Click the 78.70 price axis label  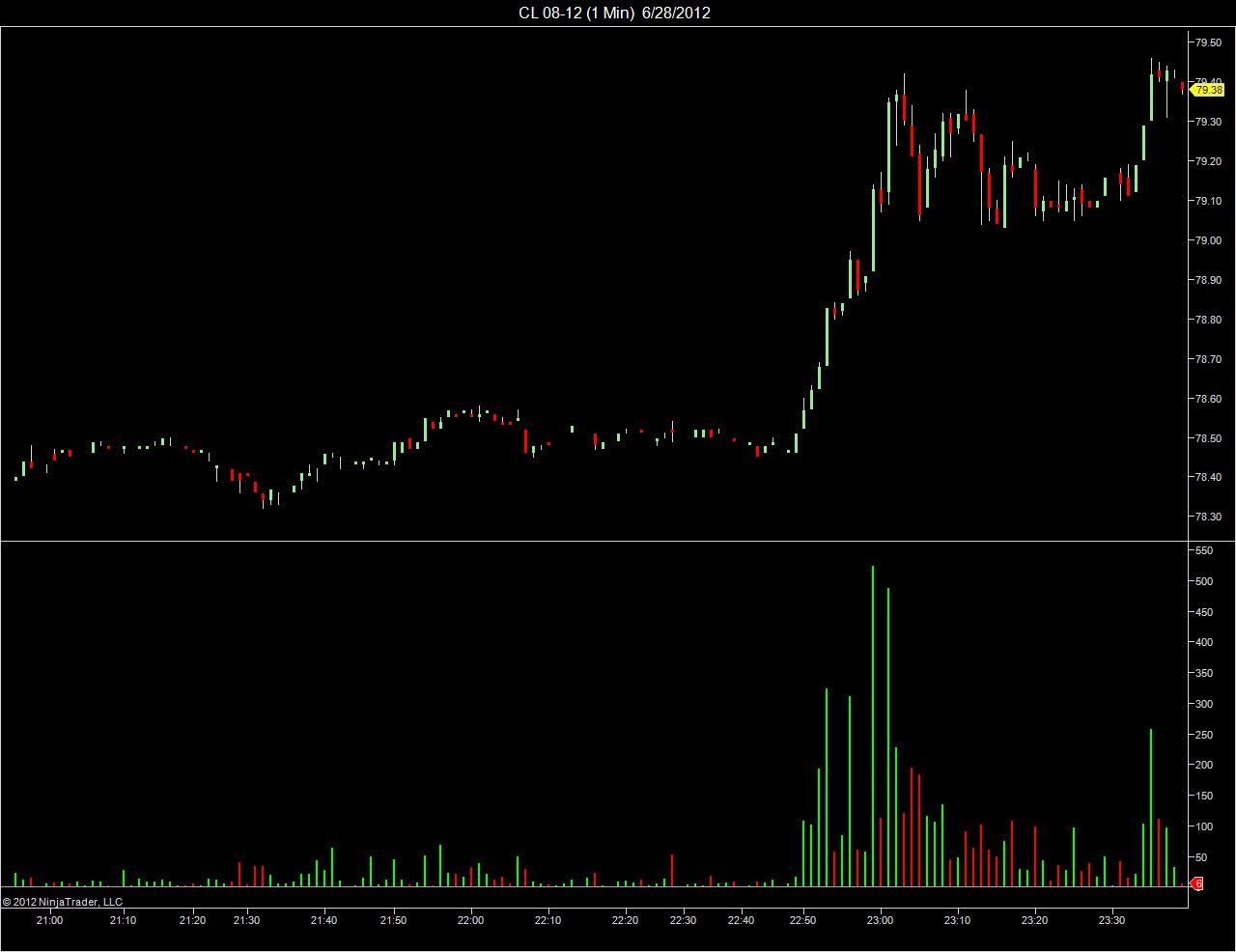[x=1208, y=359]
